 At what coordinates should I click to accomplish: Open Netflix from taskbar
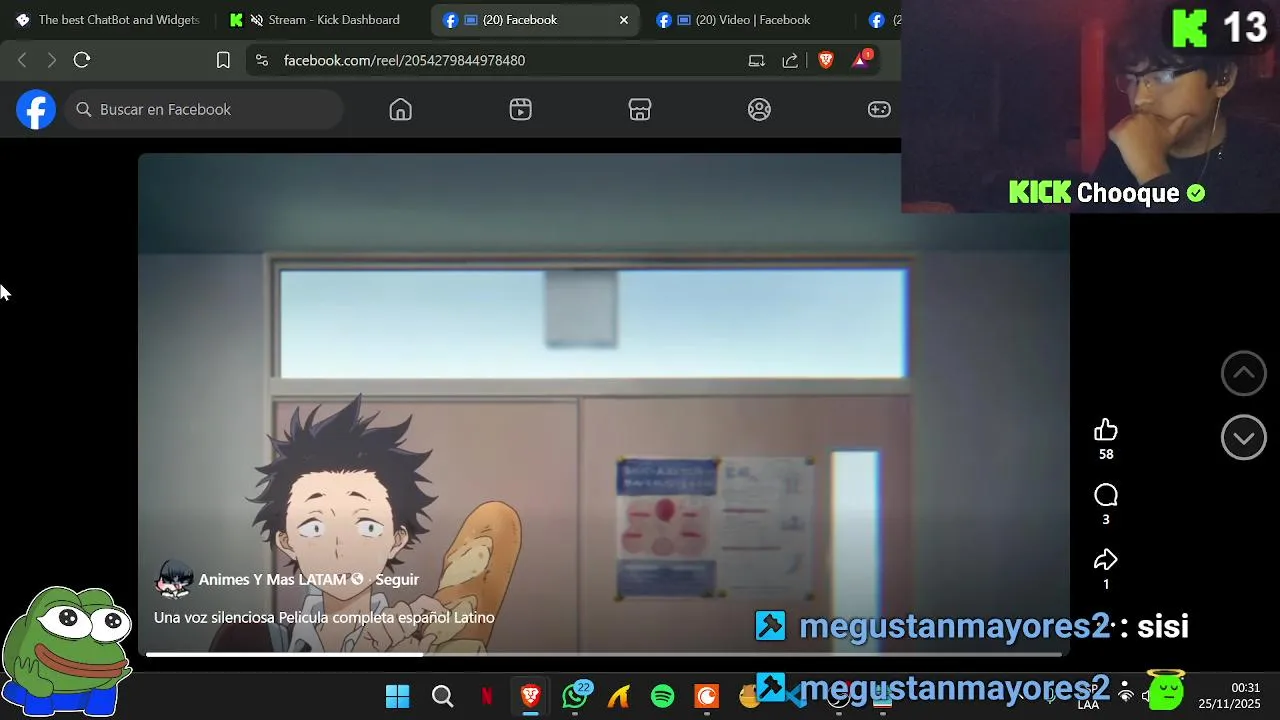487,696
